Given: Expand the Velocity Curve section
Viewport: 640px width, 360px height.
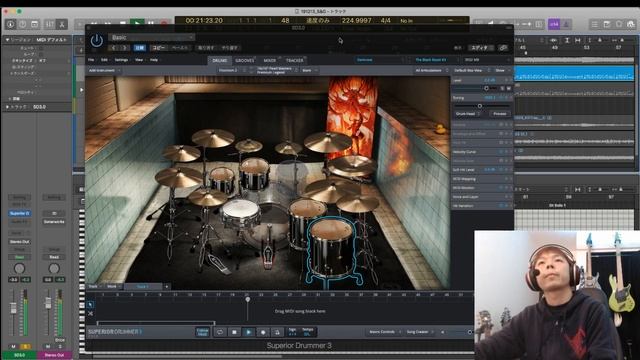Looking at the screenshot, I should tap(482, 152).
